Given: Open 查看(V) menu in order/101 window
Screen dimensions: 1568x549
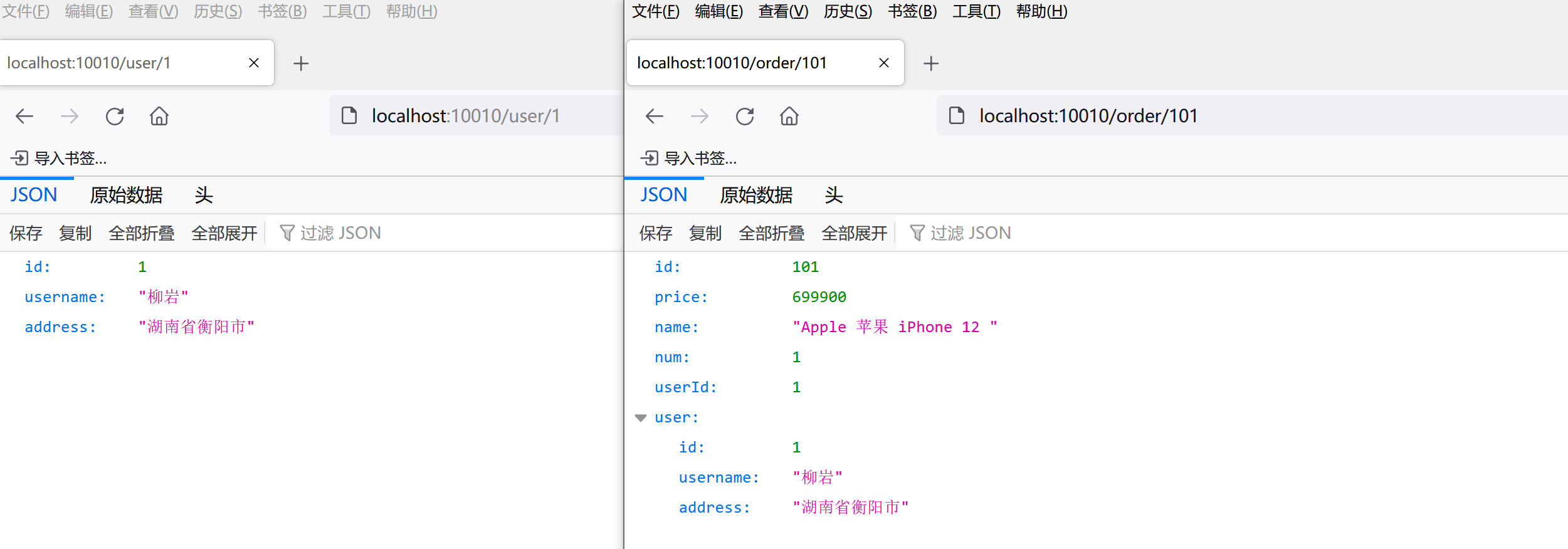Looking at the screenshot, I should (784, 11).
